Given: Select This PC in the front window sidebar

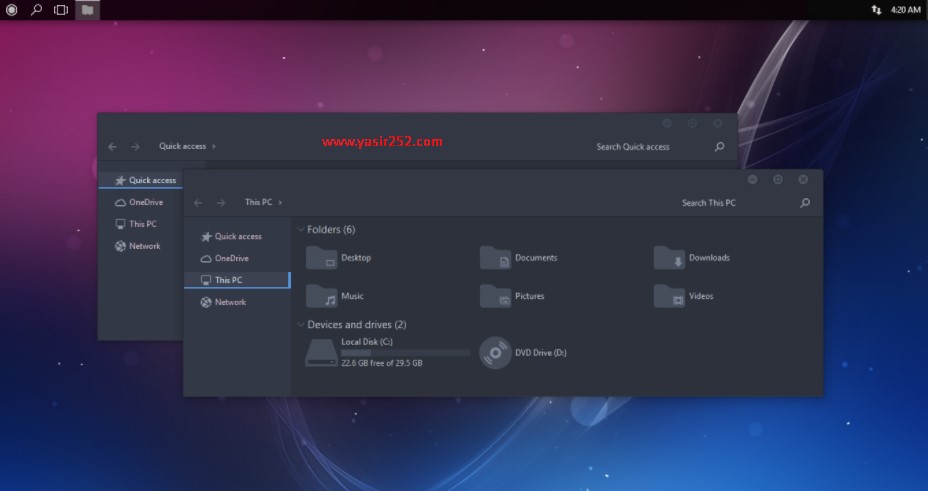Looking at the screenshot, I should [x=237, y=280].
